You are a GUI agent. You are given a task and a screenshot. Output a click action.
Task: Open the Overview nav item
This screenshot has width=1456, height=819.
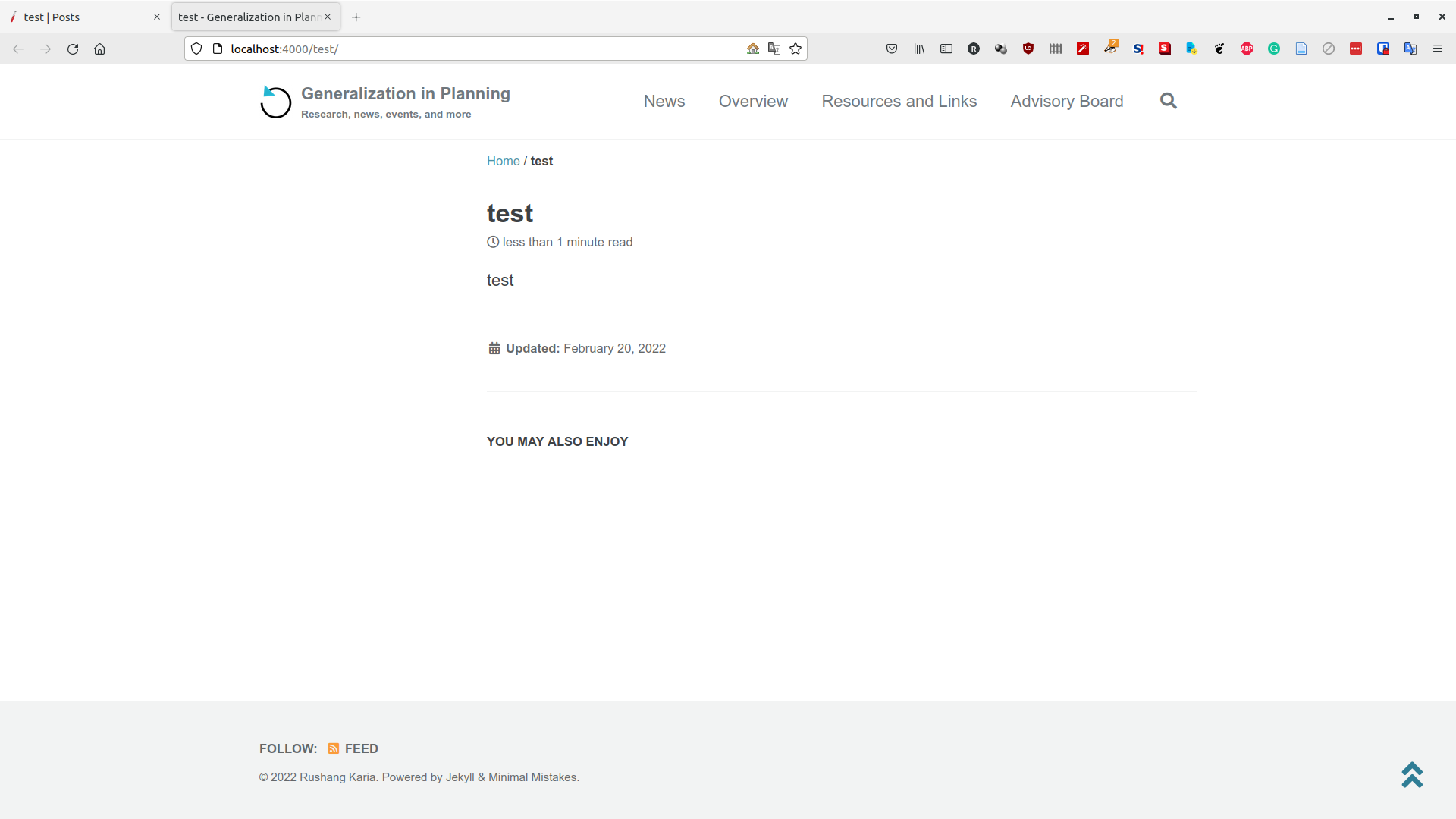point(753,101)
